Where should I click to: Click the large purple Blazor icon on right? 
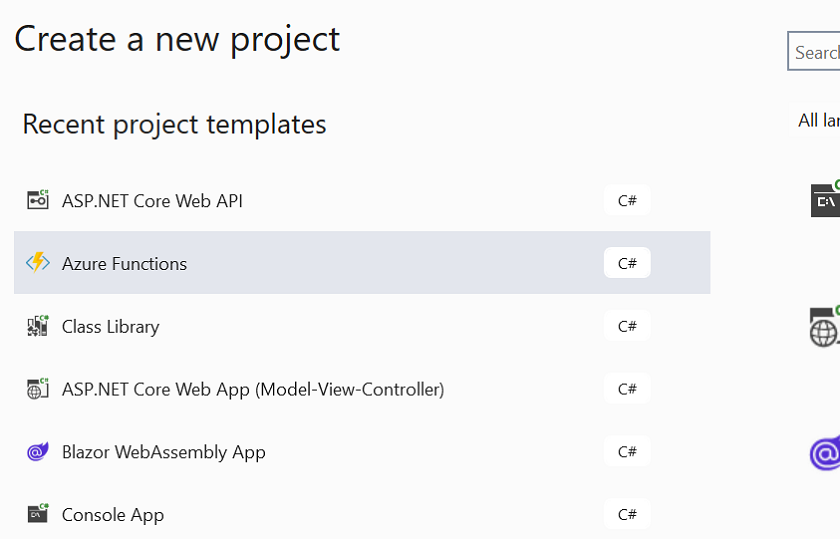825,453
